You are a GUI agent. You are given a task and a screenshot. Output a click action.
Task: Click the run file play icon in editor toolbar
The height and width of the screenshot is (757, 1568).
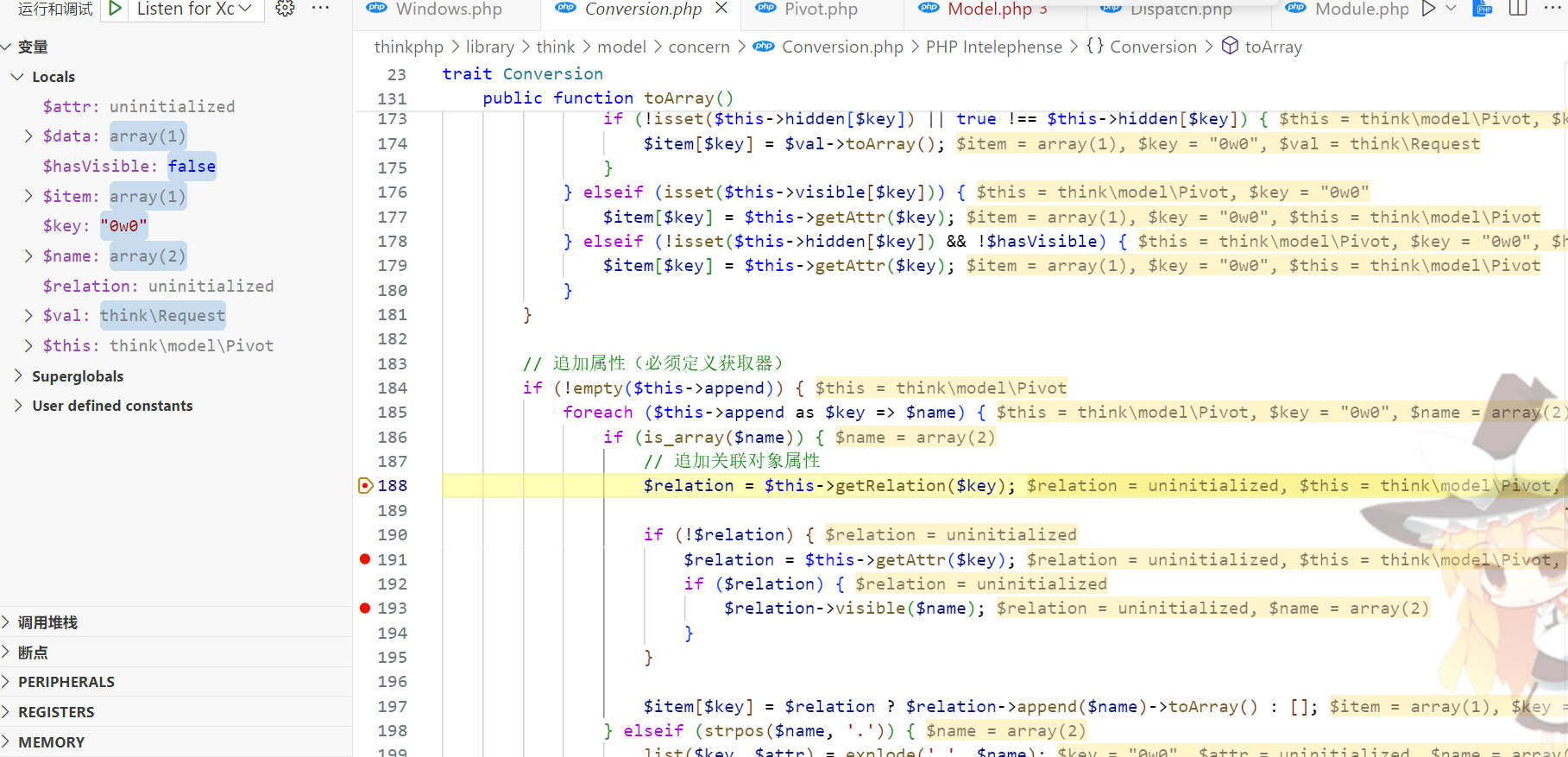click(1428, 9)
